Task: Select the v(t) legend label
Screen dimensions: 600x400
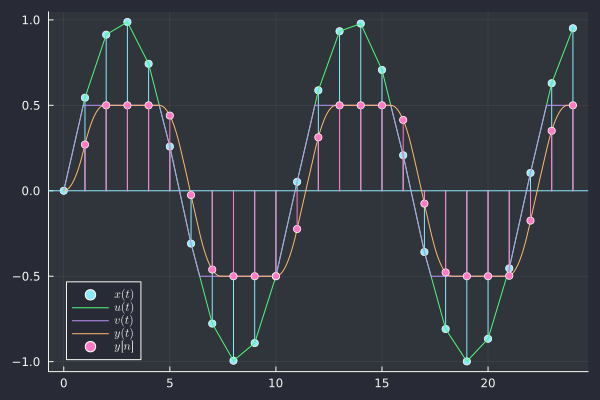Action: (124, 320)
